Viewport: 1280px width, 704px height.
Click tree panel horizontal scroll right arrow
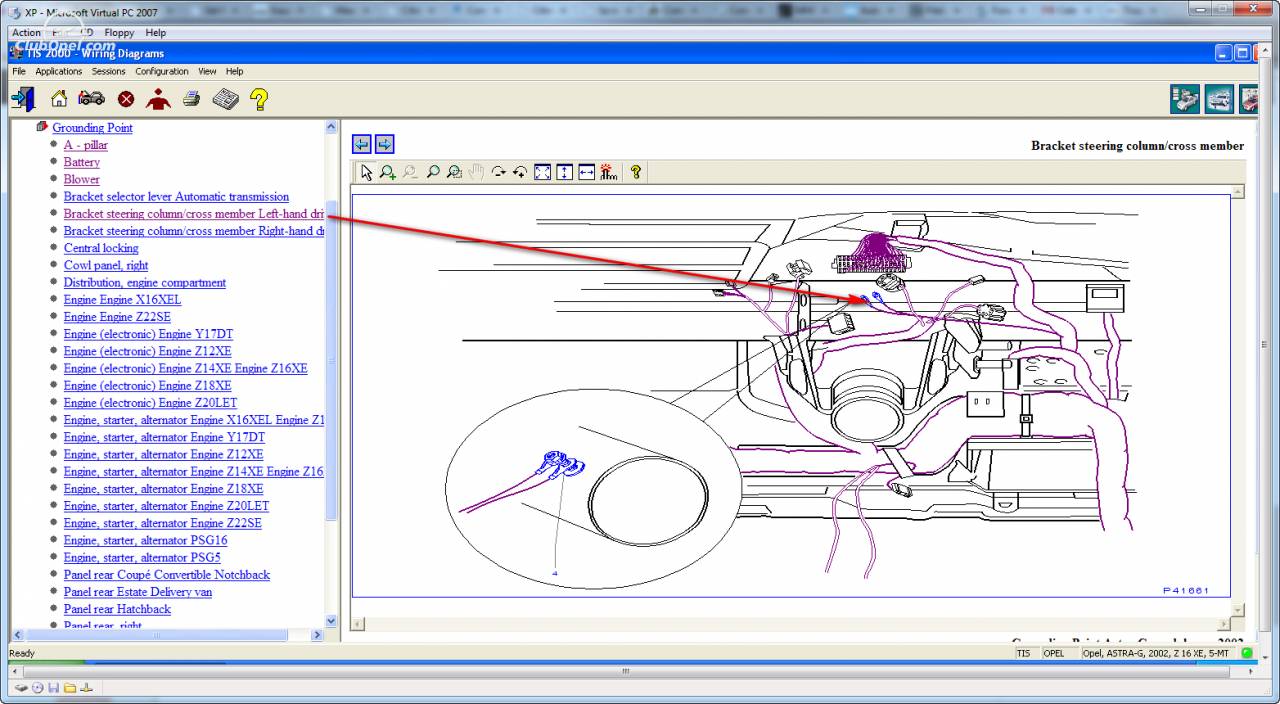click(x=318, y=635)
